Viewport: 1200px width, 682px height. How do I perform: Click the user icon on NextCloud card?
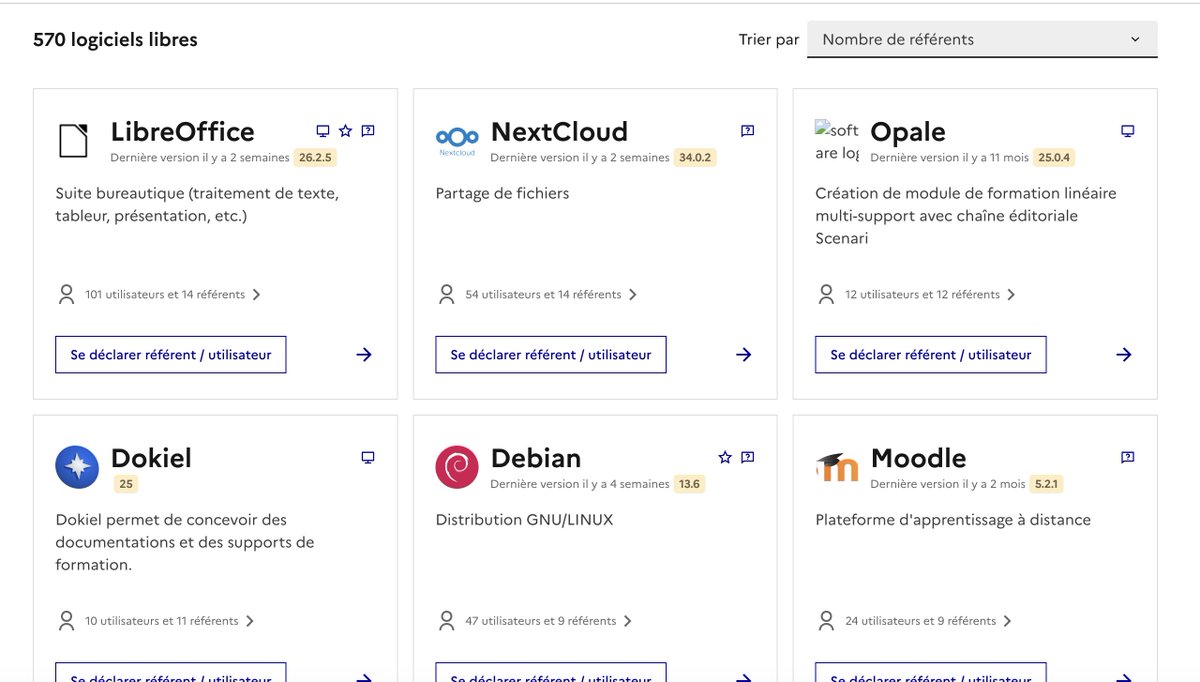coord(447,294)
